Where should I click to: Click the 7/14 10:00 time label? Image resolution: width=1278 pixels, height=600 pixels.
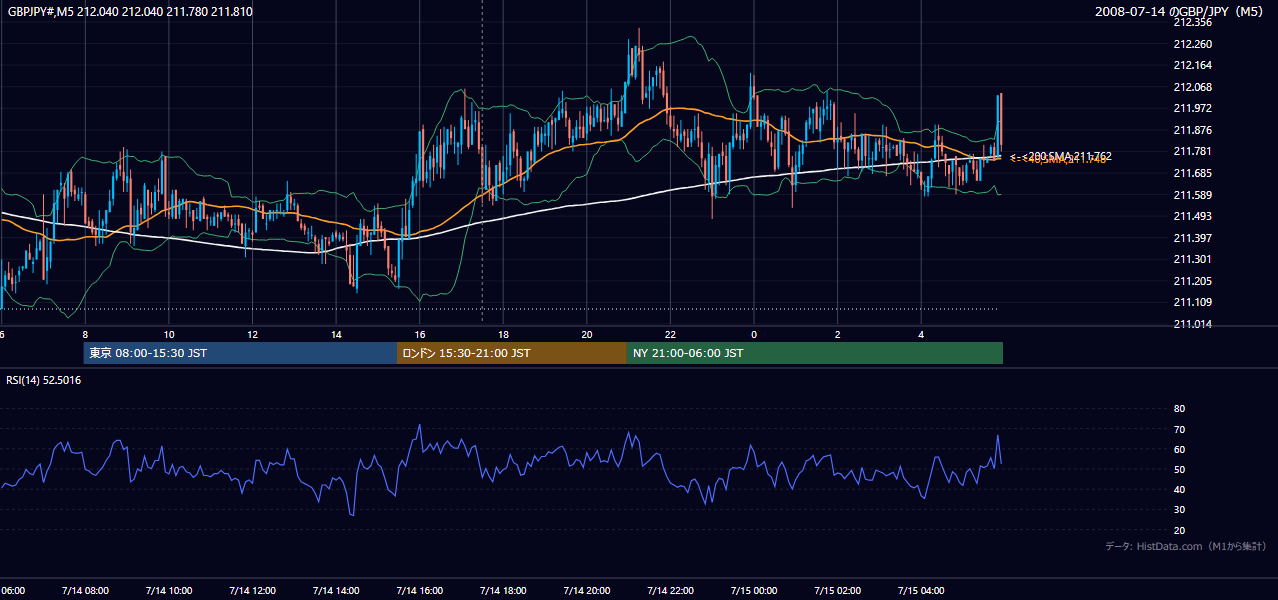(169, 591)
